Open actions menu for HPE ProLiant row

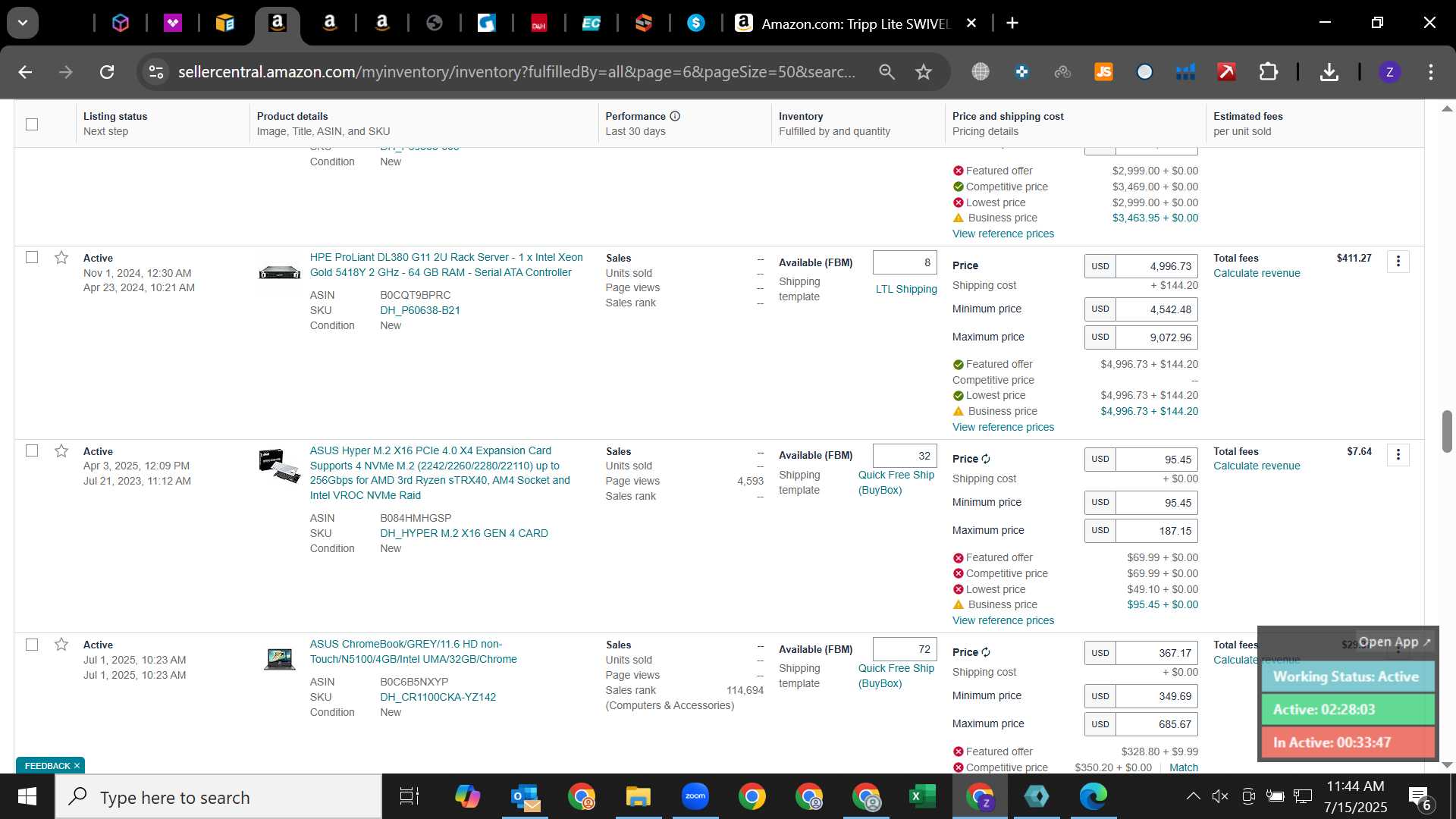(x=1398, y=262)
